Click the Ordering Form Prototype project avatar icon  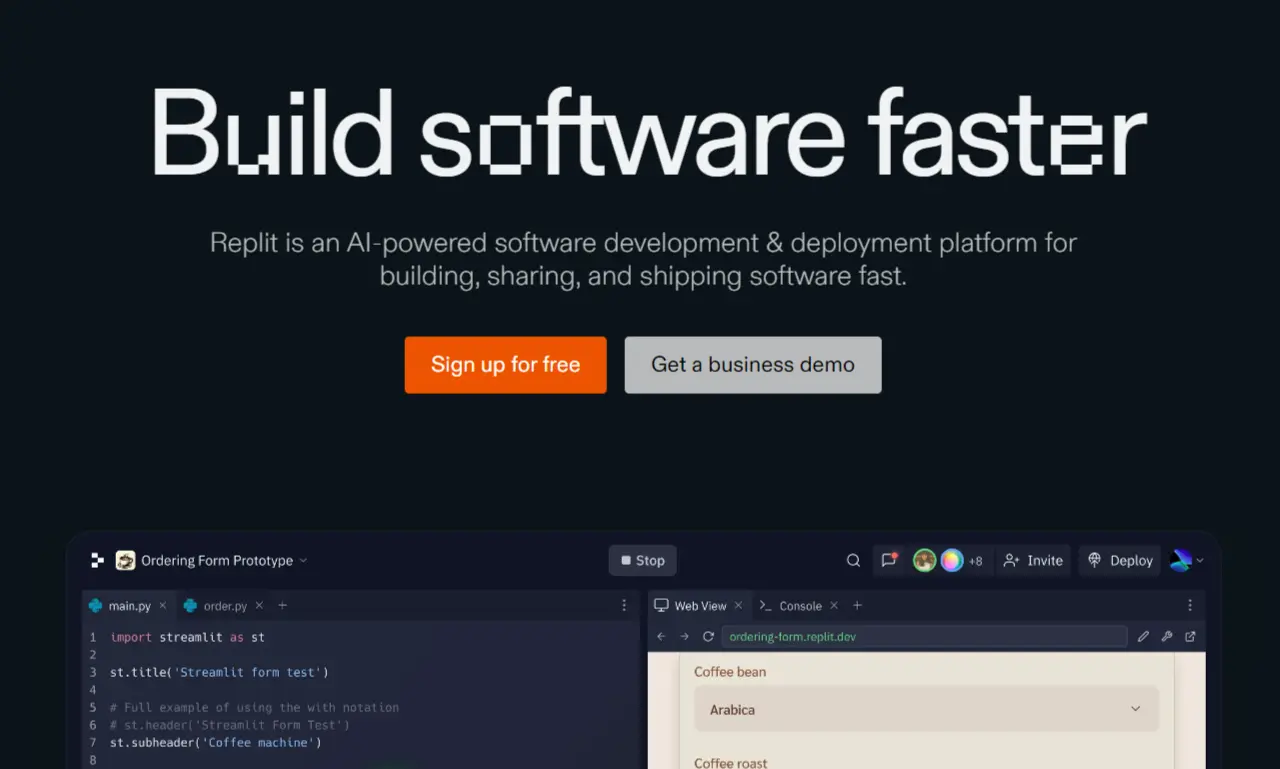pyautogui.click(x=125, y=560)
